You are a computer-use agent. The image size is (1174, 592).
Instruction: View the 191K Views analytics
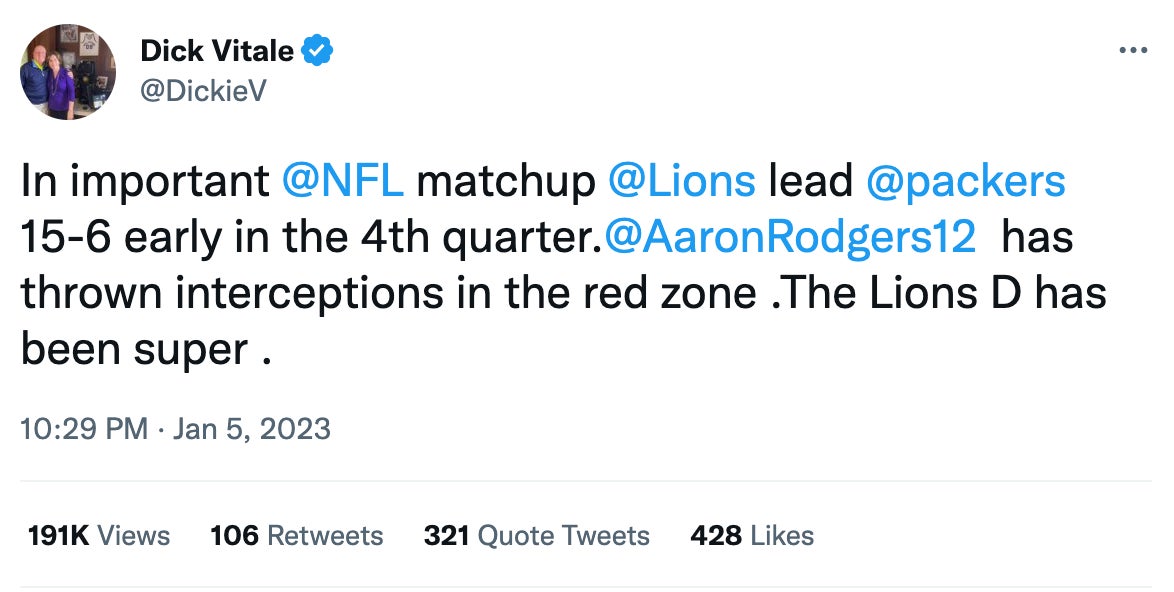(99, 536)
